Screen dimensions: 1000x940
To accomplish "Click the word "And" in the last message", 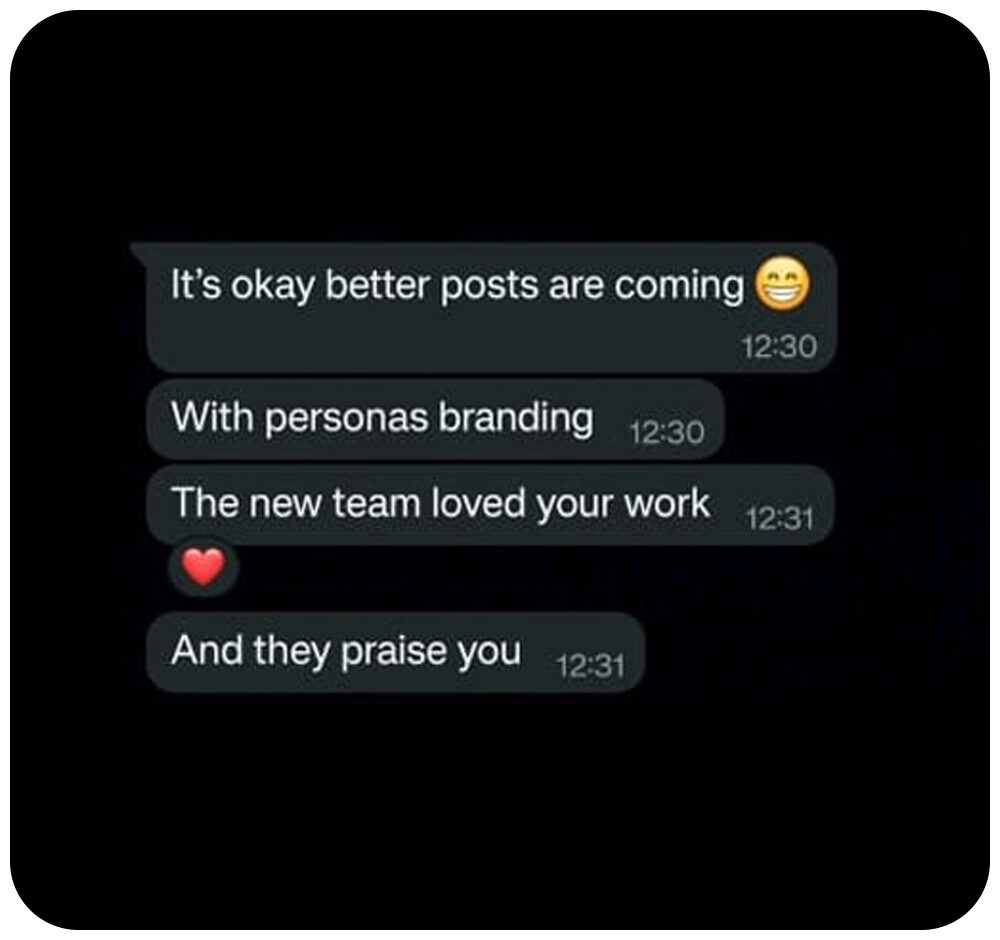I will pyautogui.click(x=207, y=650).
